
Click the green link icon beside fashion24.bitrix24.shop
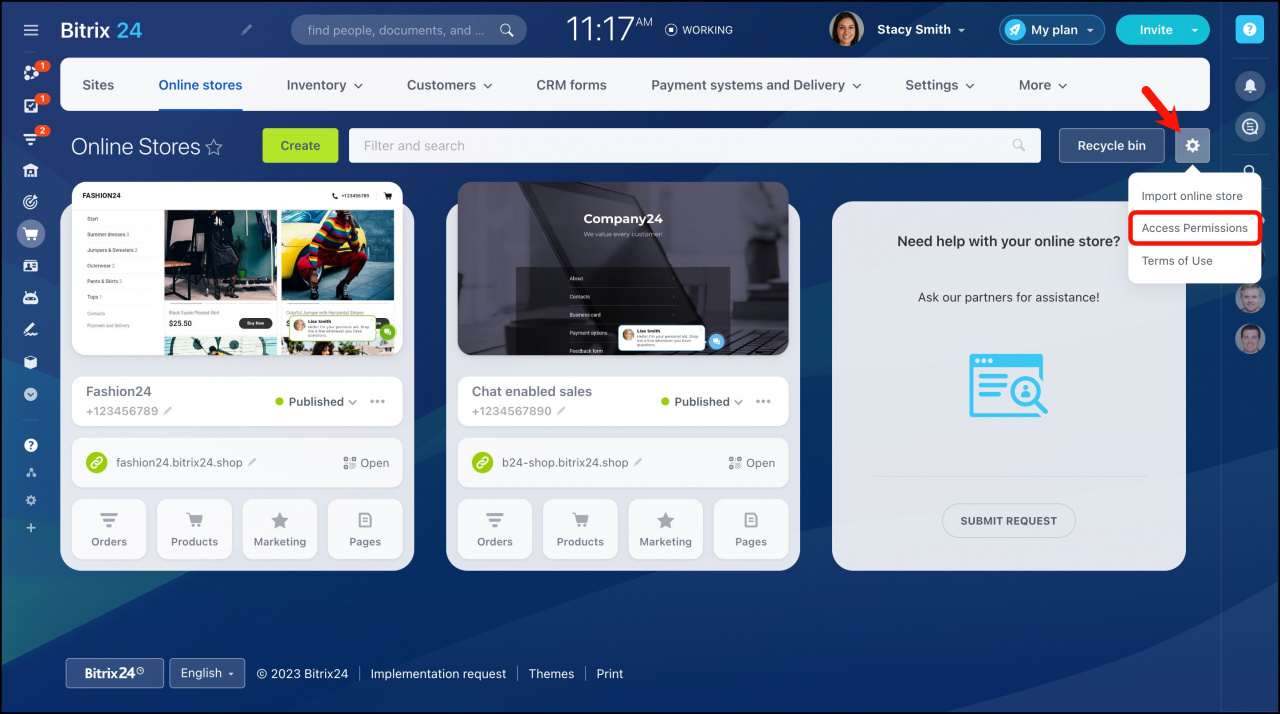point(97,462)
